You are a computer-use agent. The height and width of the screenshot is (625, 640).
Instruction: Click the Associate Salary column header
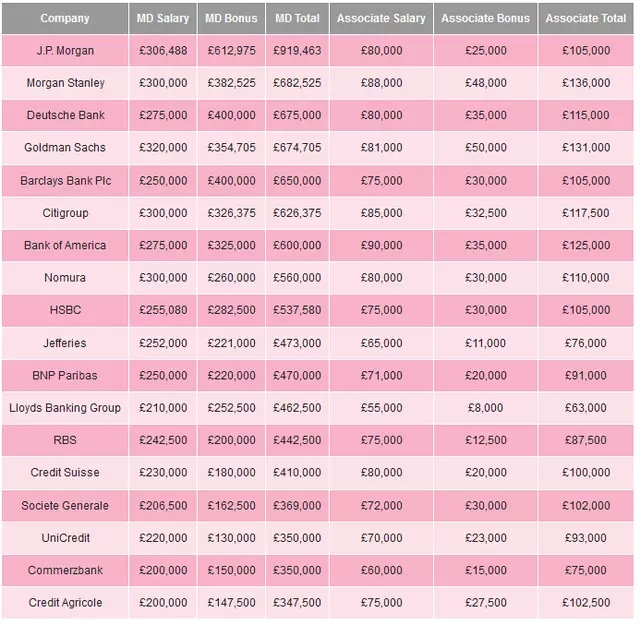point(381,18)
